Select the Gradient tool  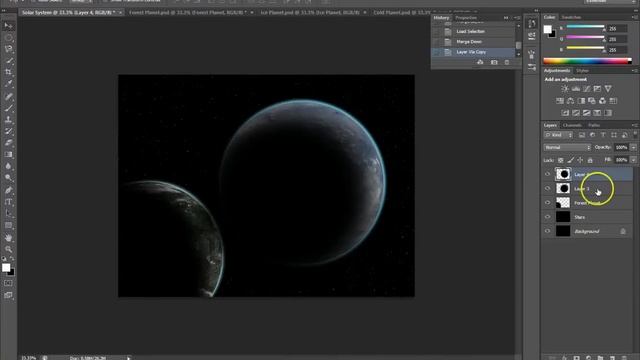tap(8, 154)
